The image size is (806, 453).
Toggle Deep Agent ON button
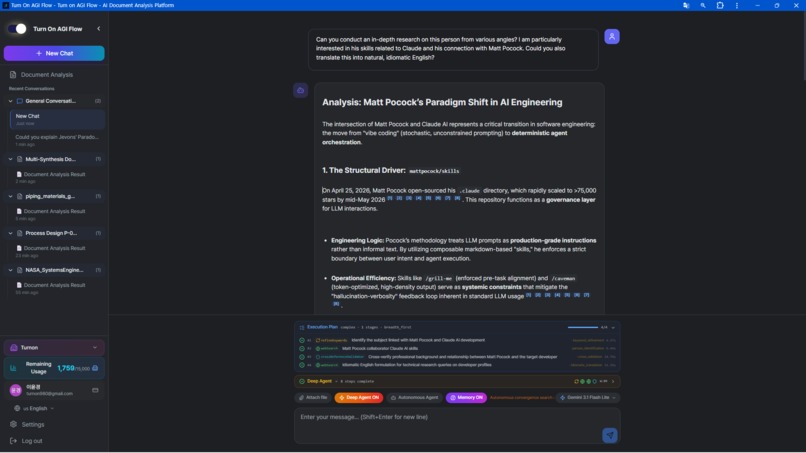358,397
